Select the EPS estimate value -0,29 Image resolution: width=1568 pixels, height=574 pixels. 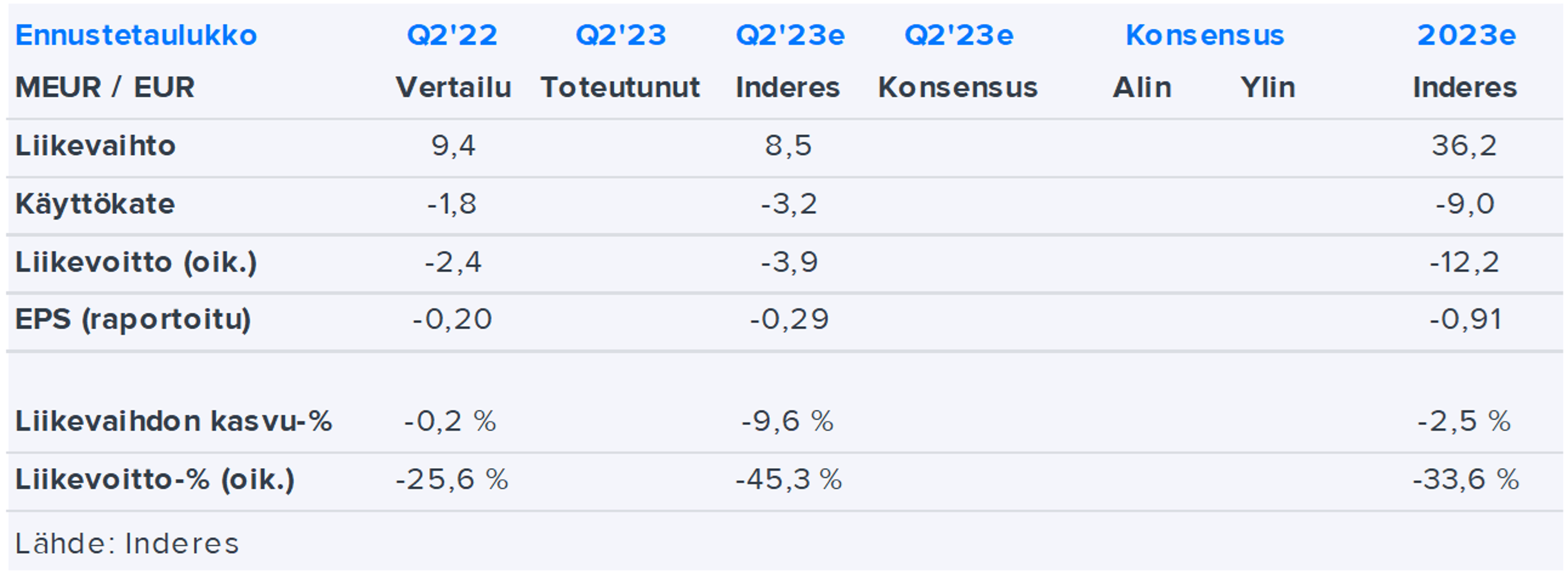[789, 319]
